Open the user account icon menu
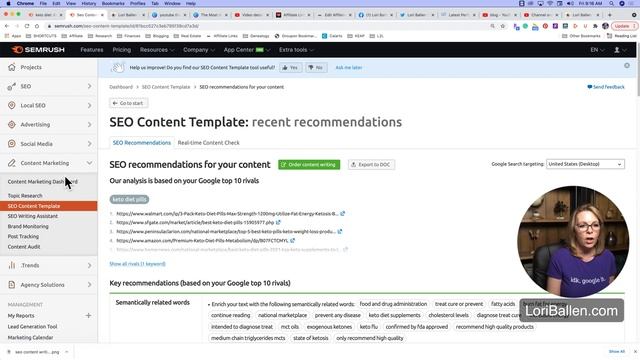Viewport: 640px width, 360px height. [x=620, y=50]
